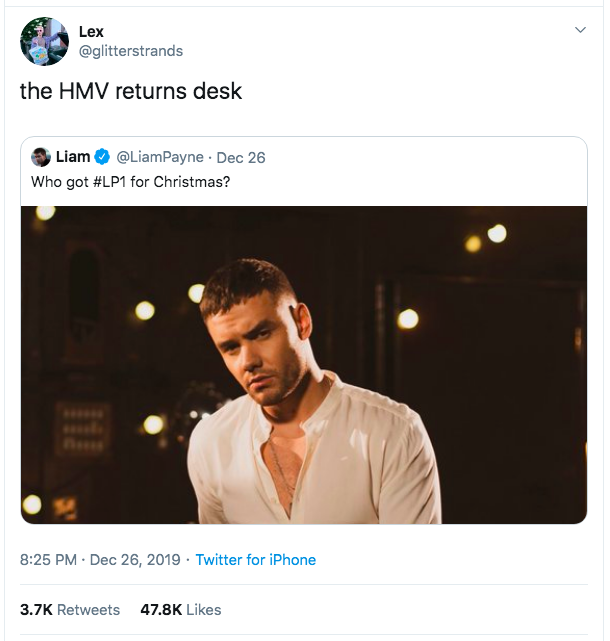Screen dimensions: 610x641
Task: Open the 'Twitter for iPhone' source link
Action: (x=256, y=560)
